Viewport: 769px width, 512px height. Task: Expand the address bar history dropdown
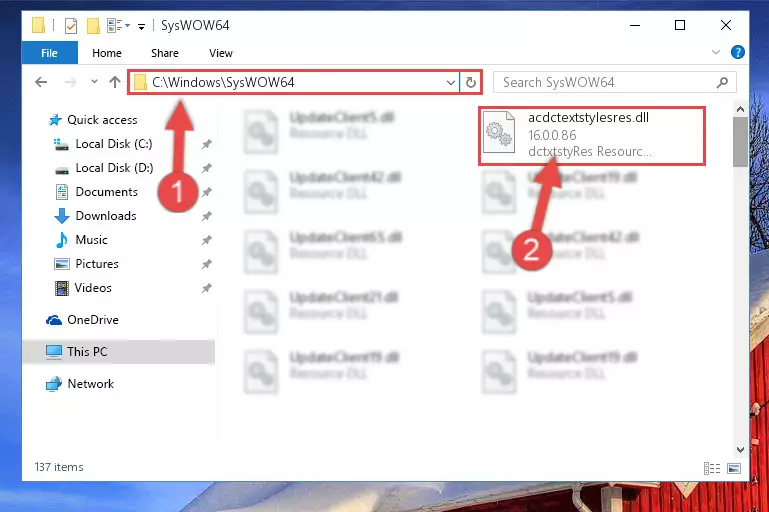coord(451,82)
